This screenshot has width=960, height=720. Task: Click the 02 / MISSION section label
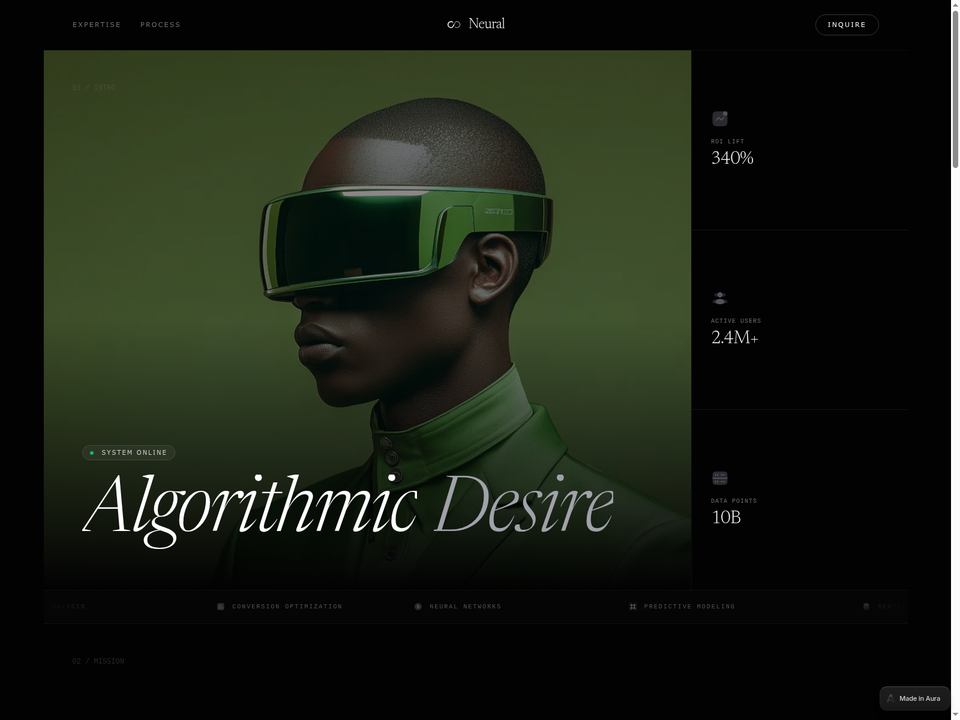tap(98, 661)
